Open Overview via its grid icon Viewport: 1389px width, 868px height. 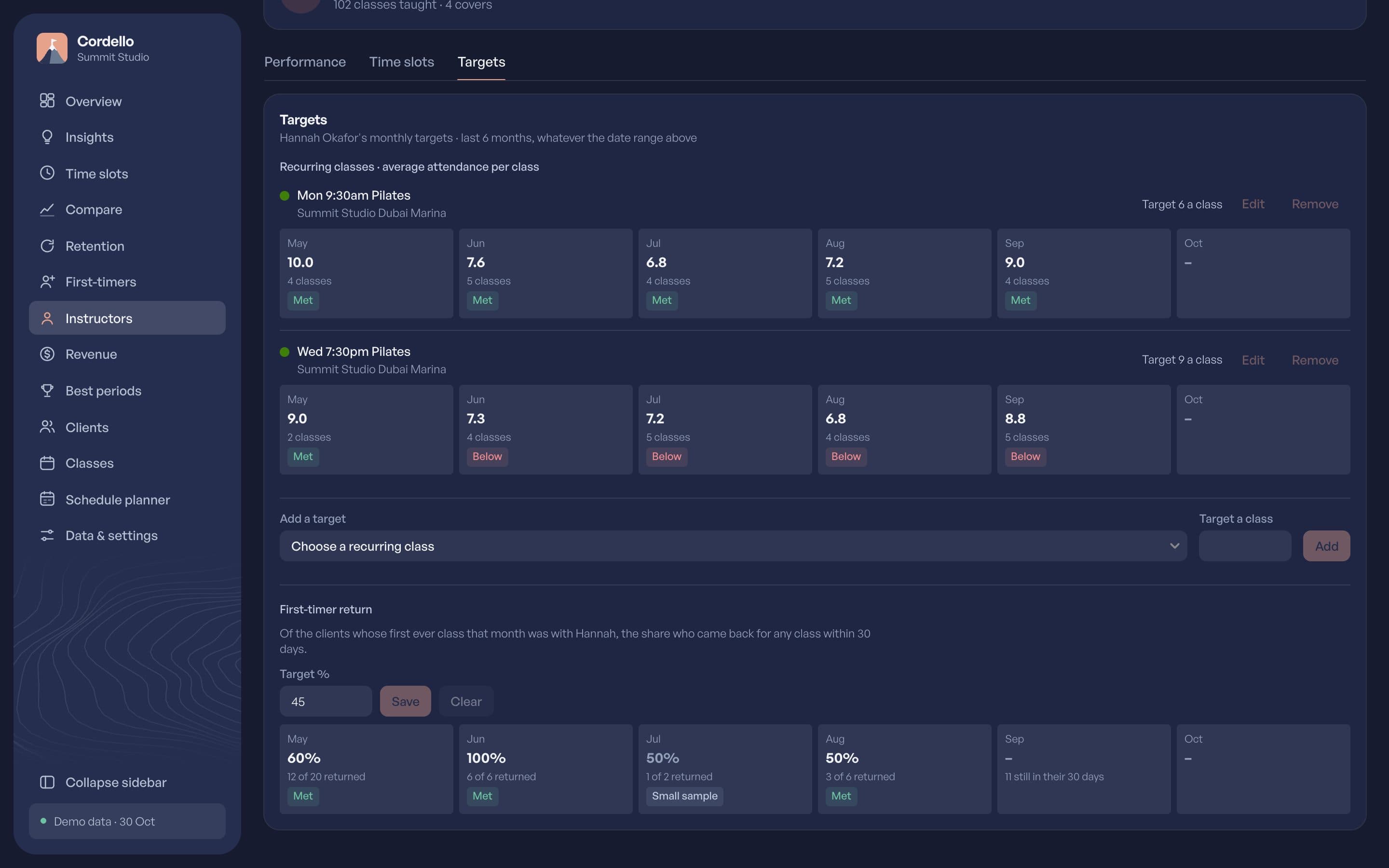click(x=47, y=101)
